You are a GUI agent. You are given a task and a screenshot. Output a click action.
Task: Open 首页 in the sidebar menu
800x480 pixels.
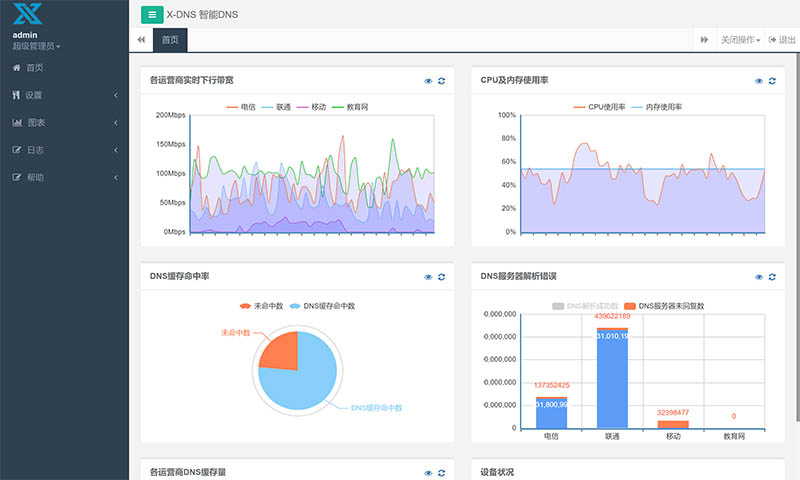coord(34,68)
